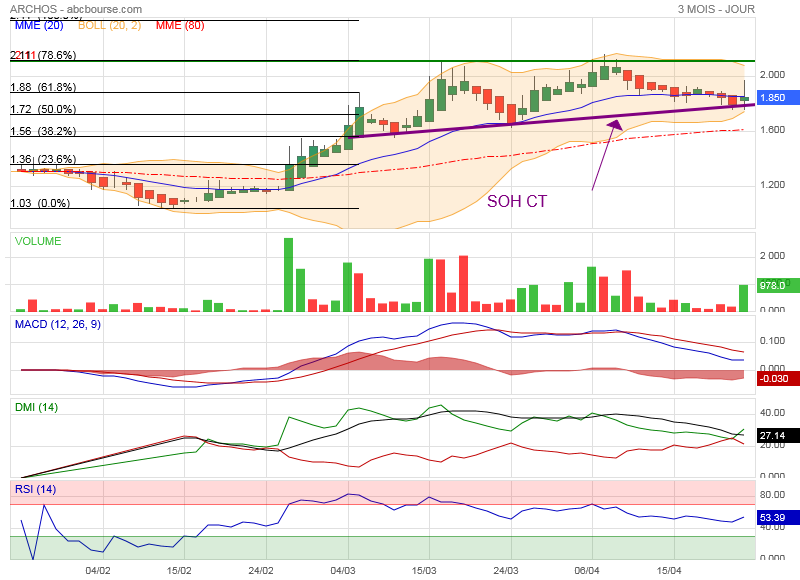Image resolution: width=800 pixels, height=580 pixels.
Task: Click the MACD (12, 26, 9) label
Action: click(x=58, y=324)
